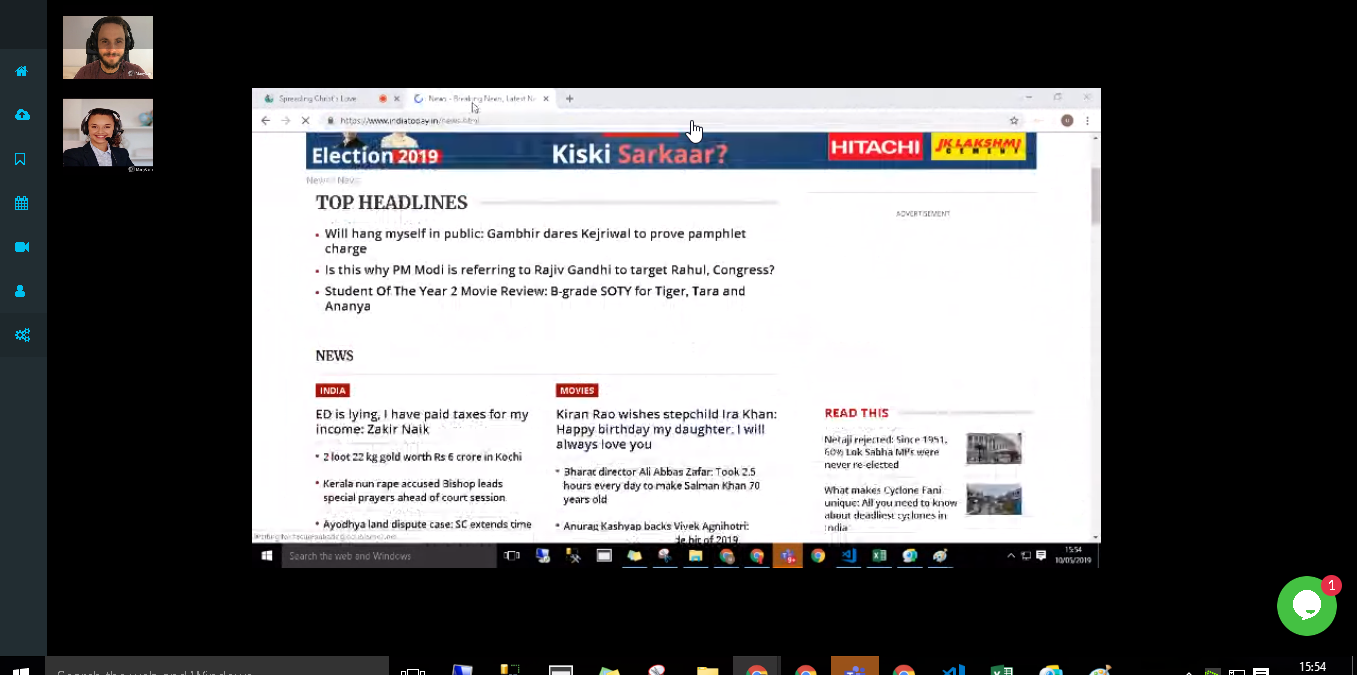Show hidden tray icons in shared taskbar
1357x675 pixels.
click(1011, 556)
